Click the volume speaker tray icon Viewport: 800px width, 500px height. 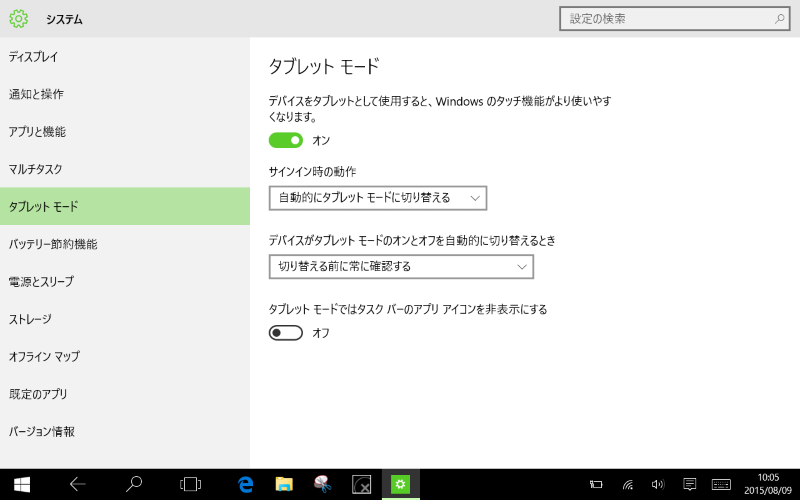(658, 484)
